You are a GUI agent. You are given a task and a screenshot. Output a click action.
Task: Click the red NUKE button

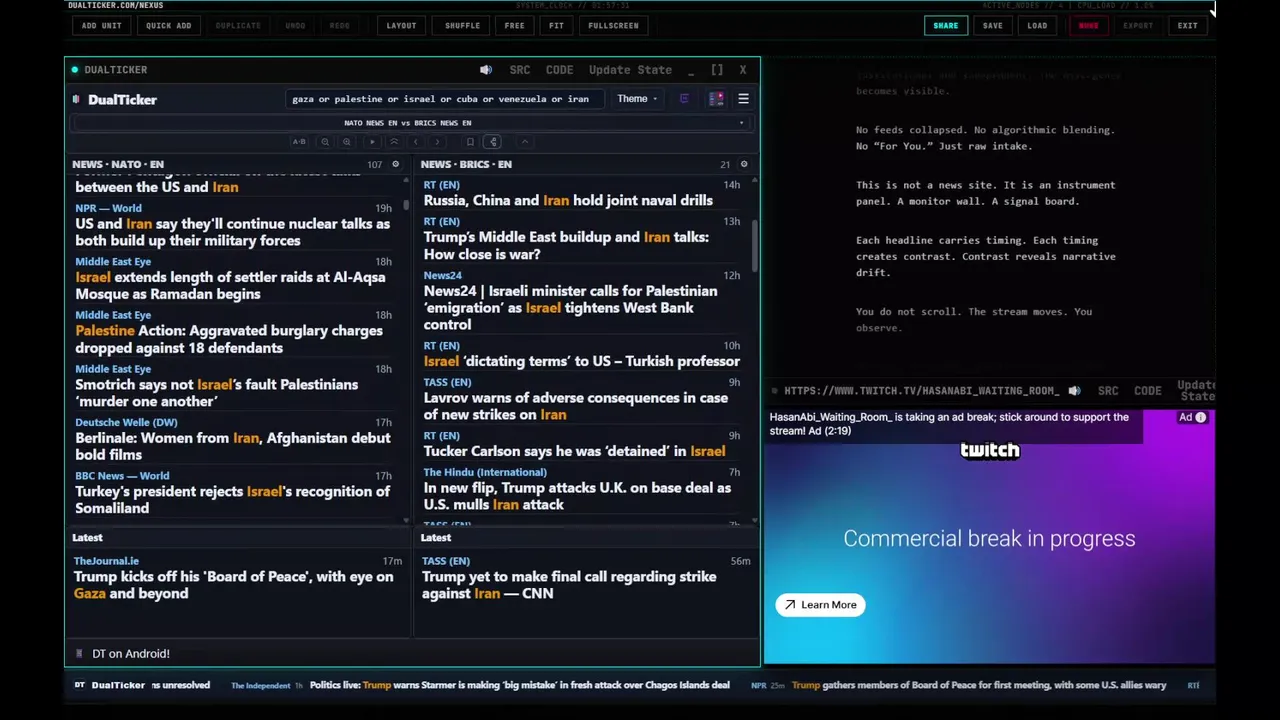[1088, 25]
